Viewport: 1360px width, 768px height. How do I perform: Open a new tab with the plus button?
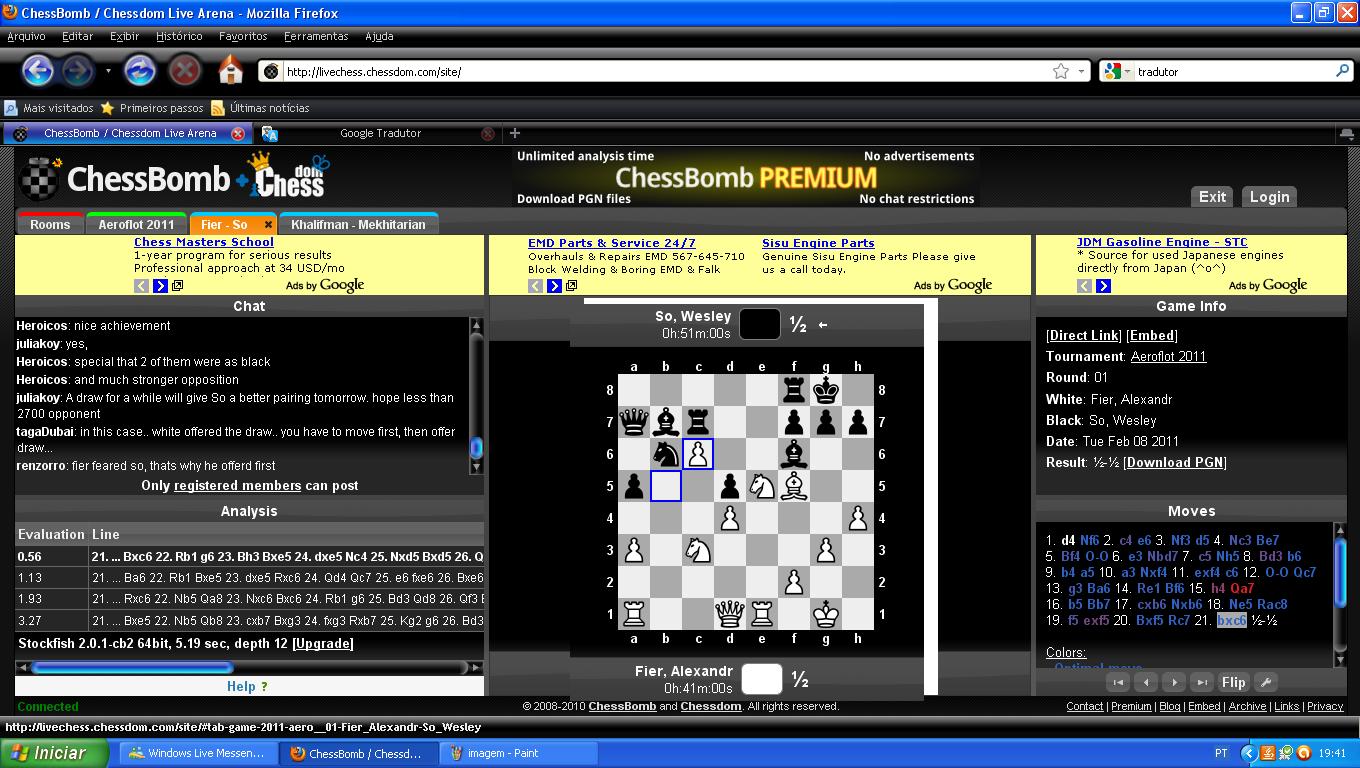(515, 133)
